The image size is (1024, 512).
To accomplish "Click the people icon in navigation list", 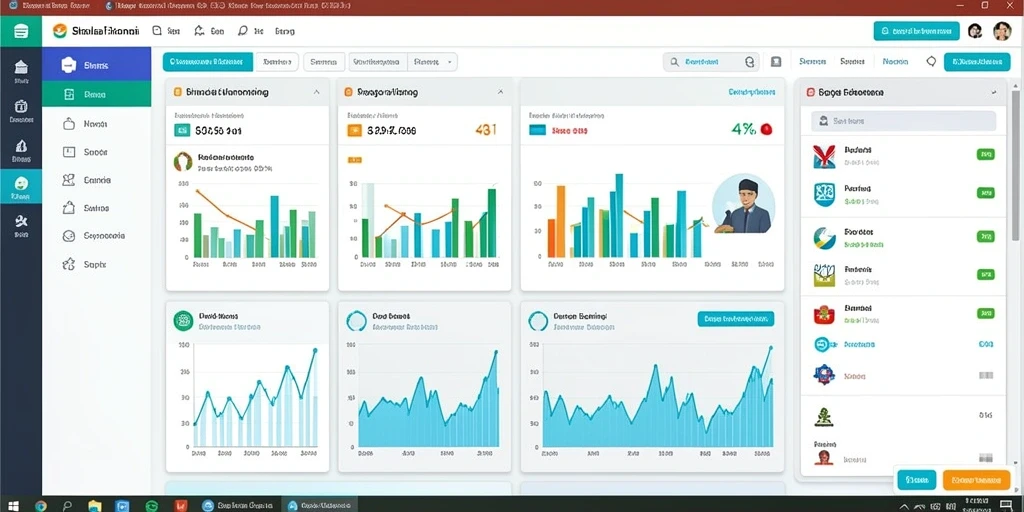I will click(x=69, y=180).
